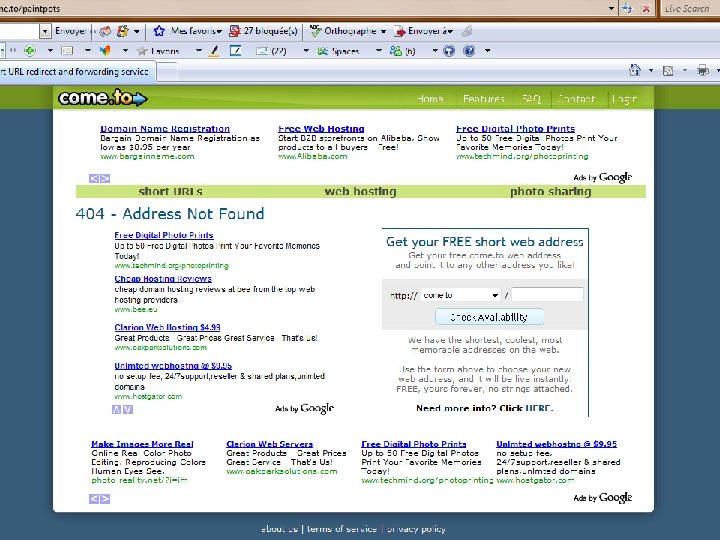The width and height of the screenshot is (720, 540).
Task: Open the Features nav item
Action: 484,99
